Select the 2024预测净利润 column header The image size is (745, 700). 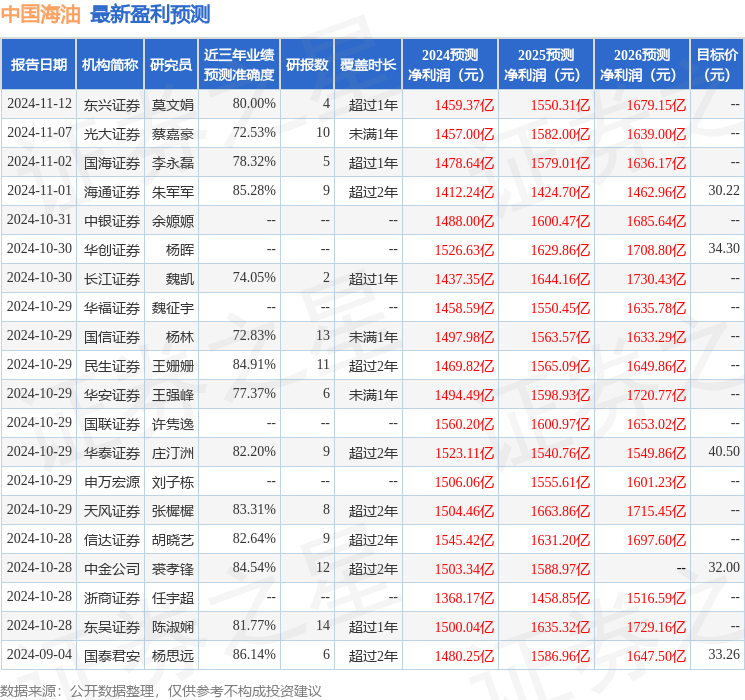pyautogui.click(x=450, y=65)
